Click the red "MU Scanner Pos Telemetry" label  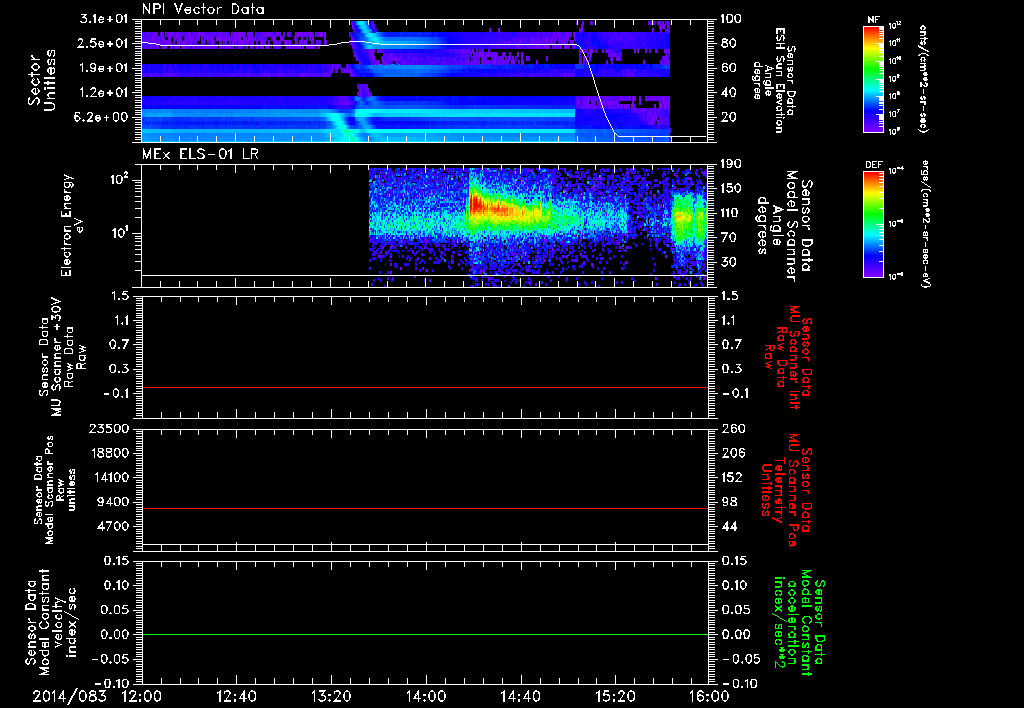point(786,491)
